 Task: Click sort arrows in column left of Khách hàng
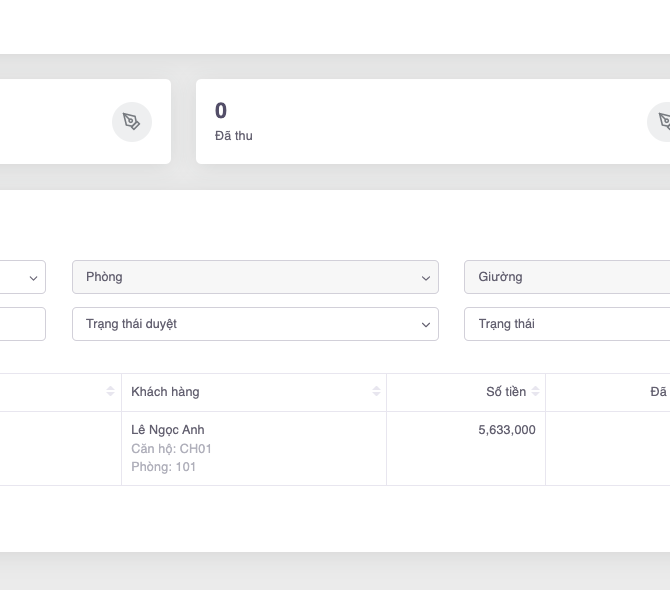(x=110, y=392)
